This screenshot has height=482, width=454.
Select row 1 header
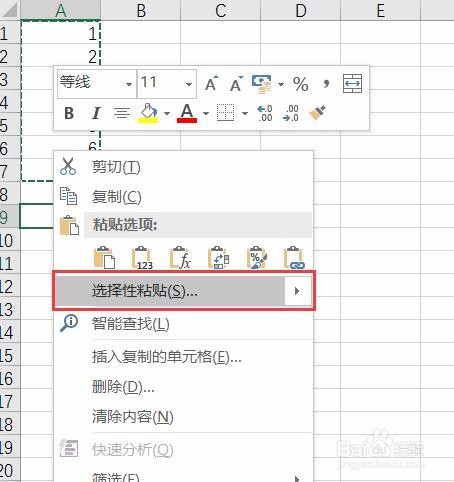(x=10, y=33)
